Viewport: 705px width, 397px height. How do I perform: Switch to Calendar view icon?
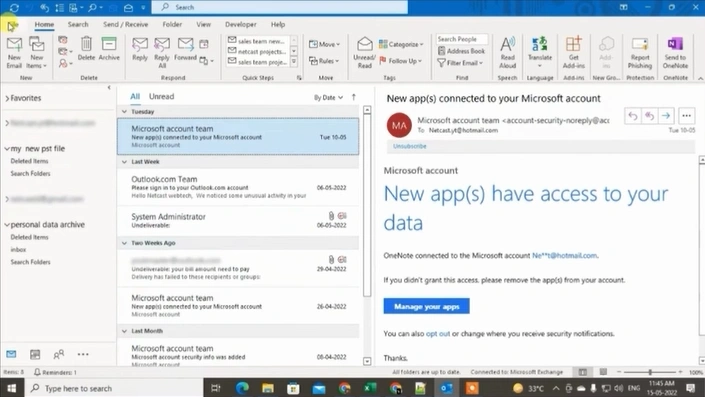click(x=35, y=354)
